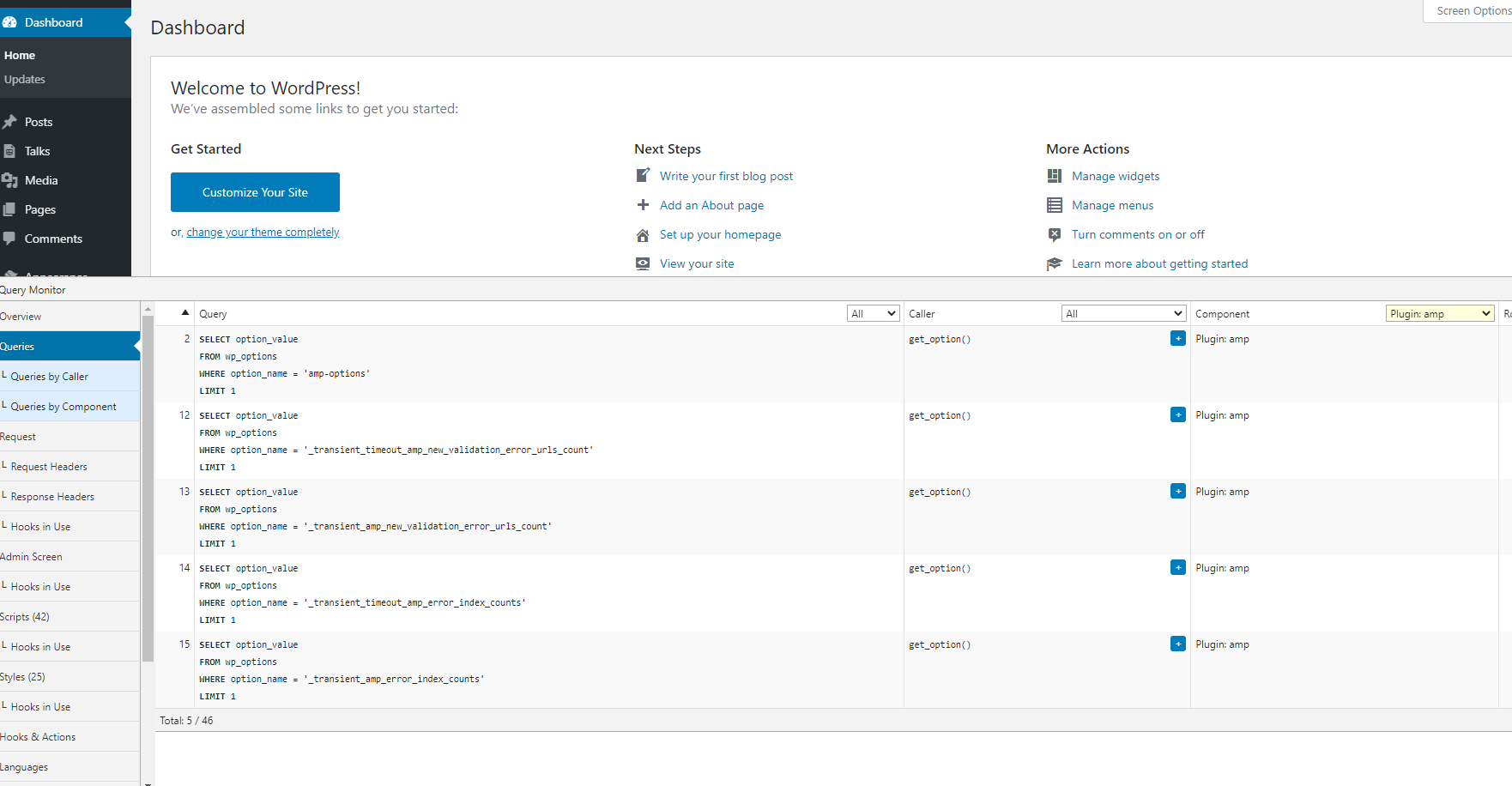Click get_option() caller for query 2

940,339
